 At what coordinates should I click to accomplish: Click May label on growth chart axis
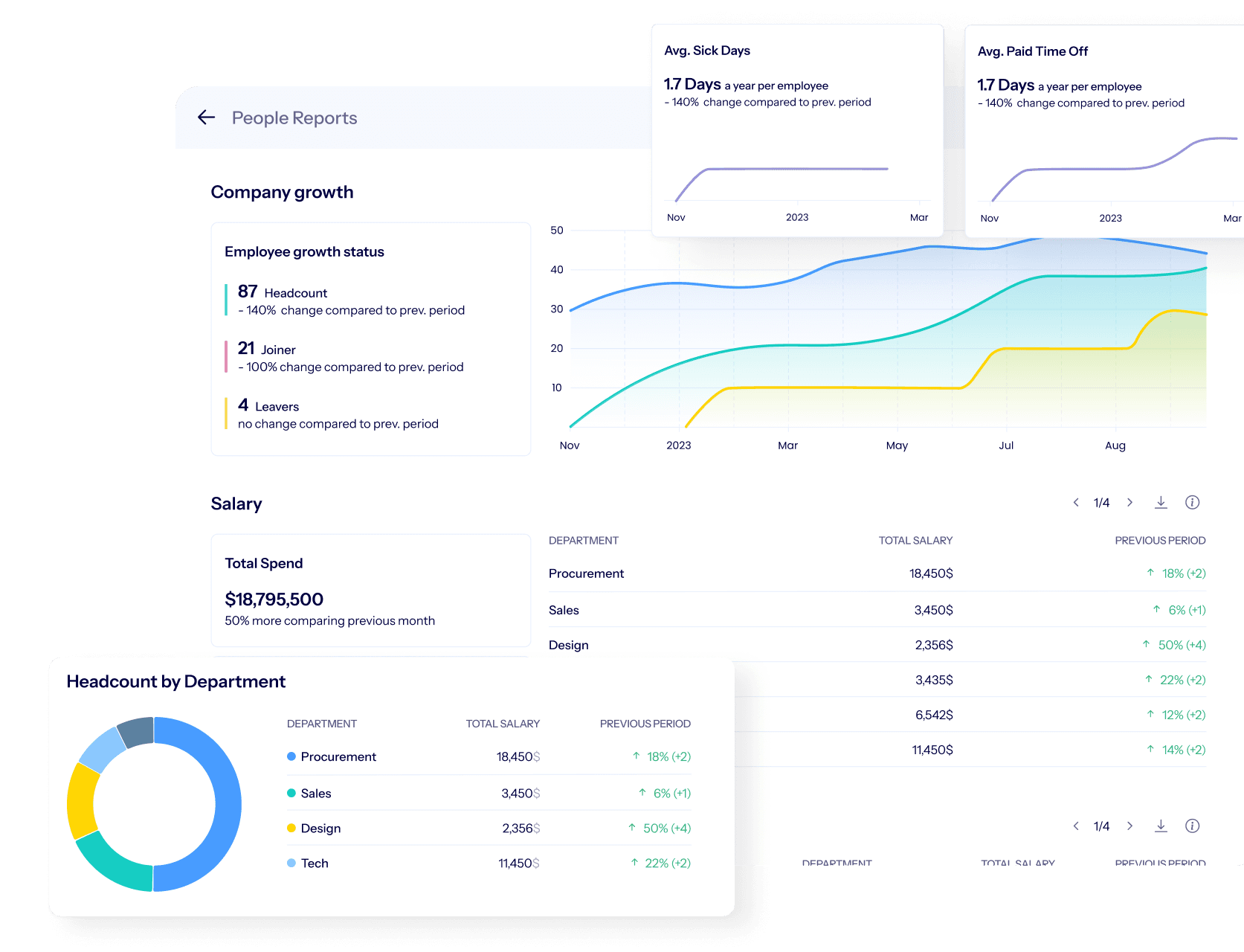click(x=897, y=446)
